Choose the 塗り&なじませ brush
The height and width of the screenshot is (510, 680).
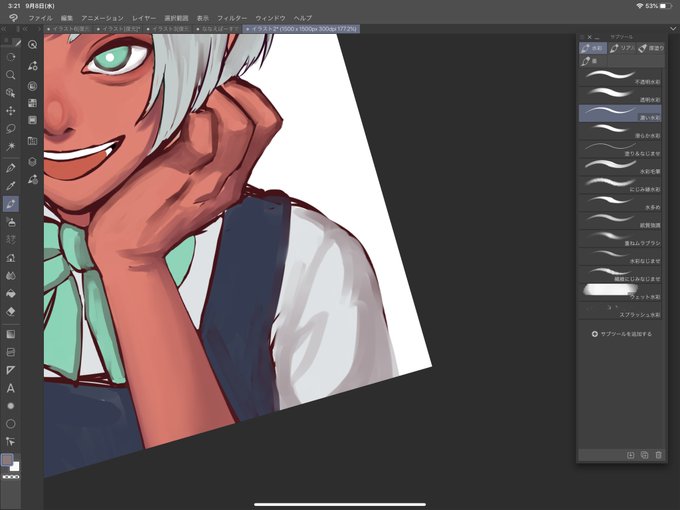[x=620, y=149]
